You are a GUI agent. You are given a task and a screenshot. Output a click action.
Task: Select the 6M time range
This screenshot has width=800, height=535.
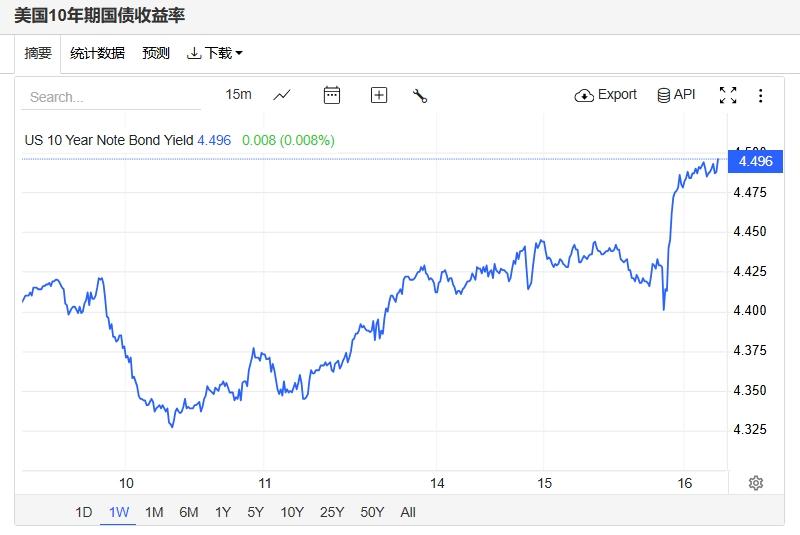pos(189,512)
